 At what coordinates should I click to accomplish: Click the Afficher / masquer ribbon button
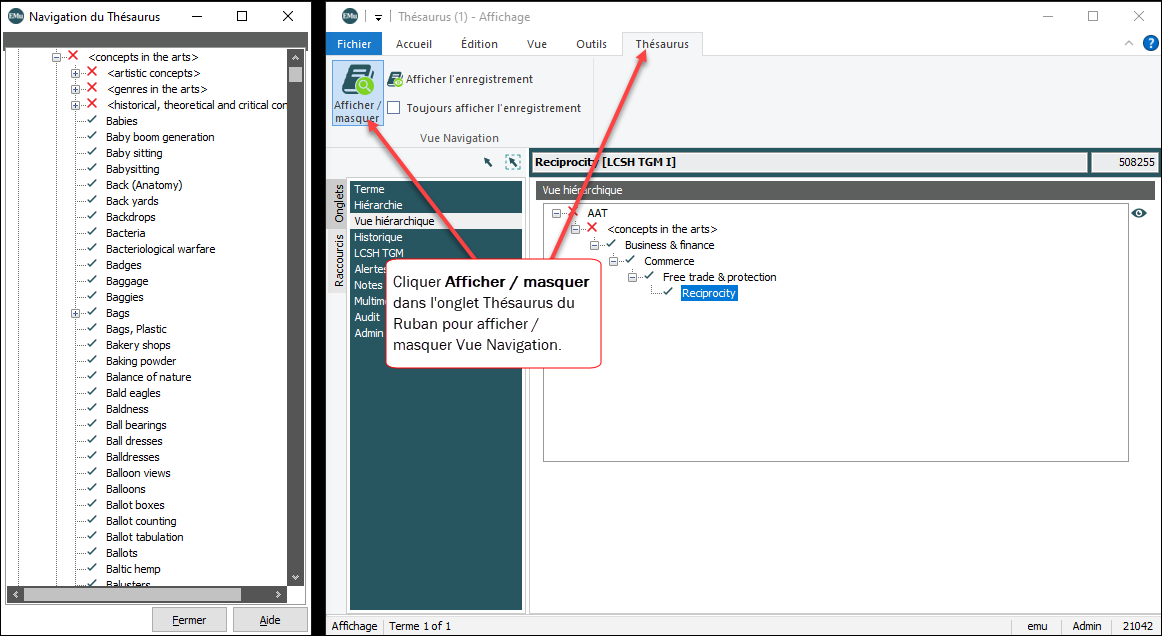(357, 92)
